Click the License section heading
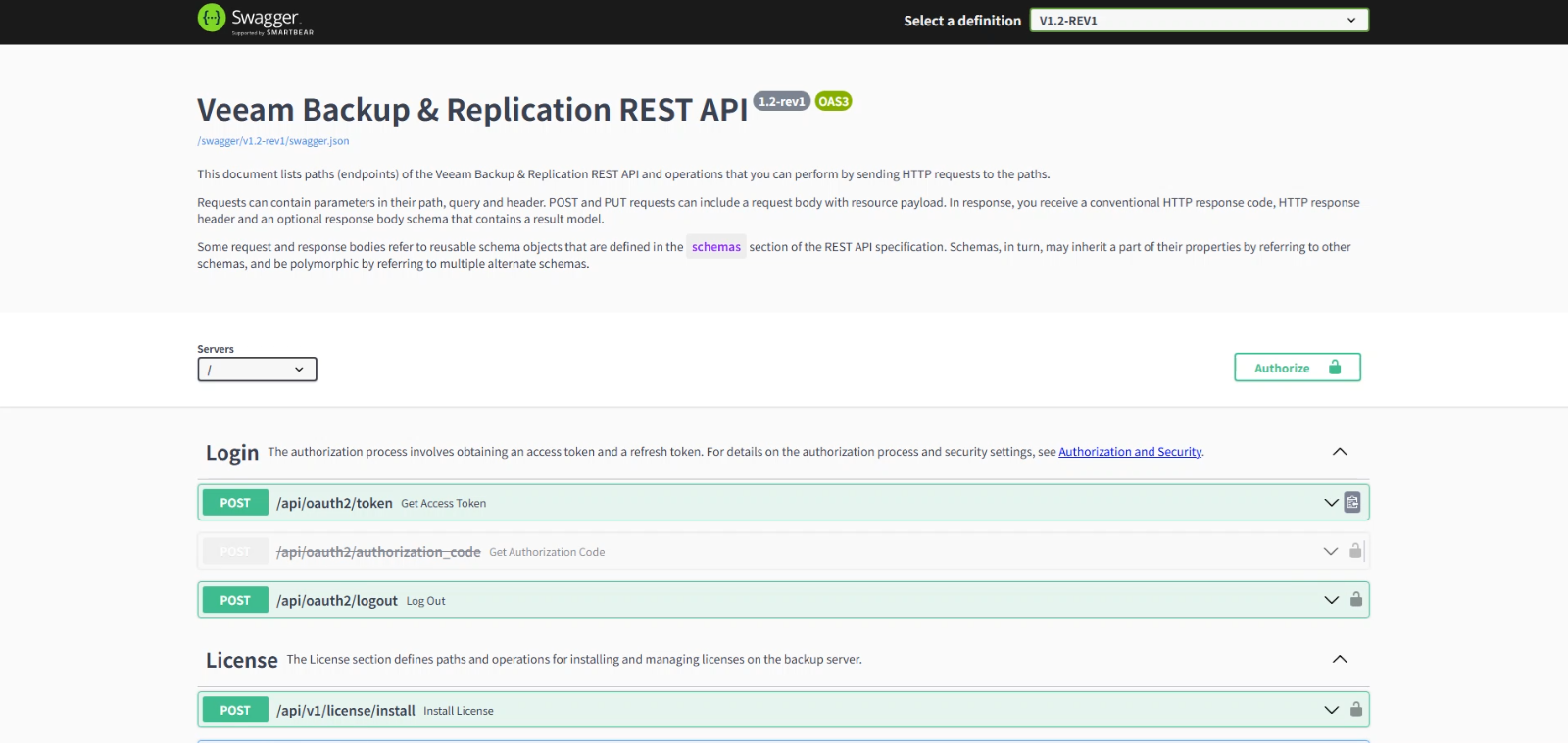1568x743 pixels. point(242,660)
